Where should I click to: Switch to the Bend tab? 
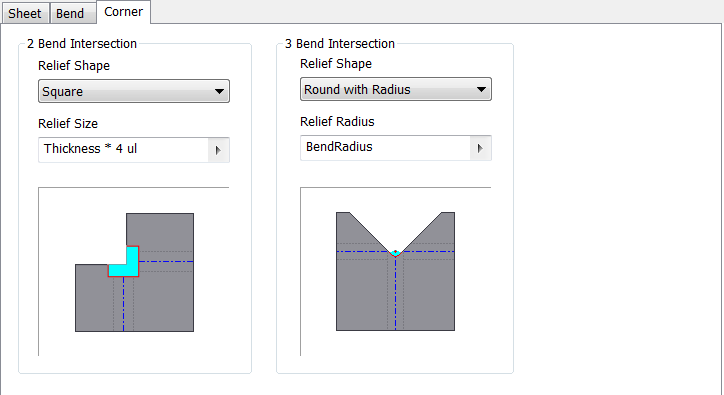(70, 13)
